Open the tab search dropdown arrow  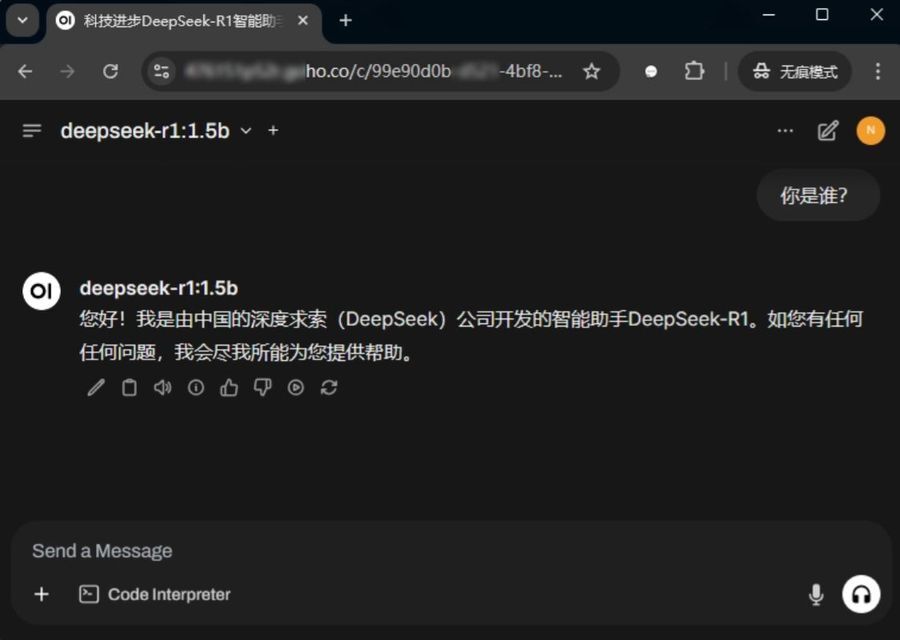22,21
